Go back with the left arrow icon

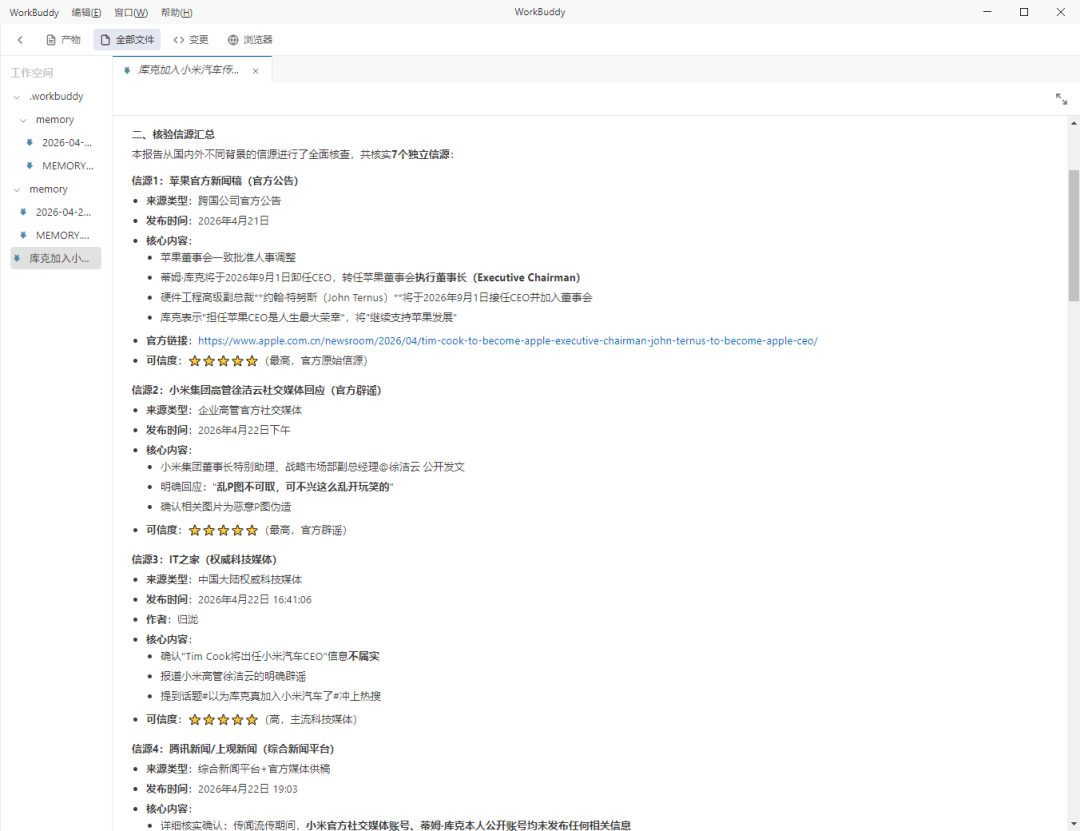click(20, 40)
